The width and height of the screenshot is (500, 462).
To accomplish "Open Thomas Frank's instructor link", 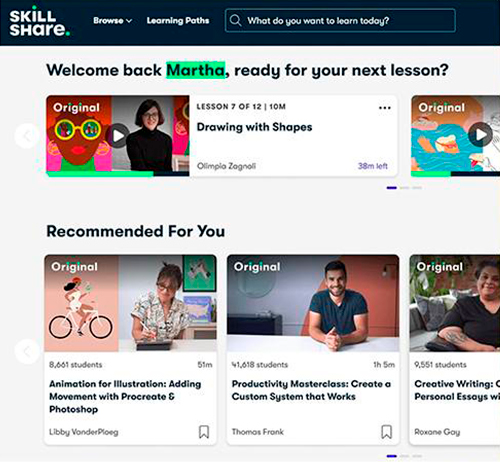I will click(258, 432).
